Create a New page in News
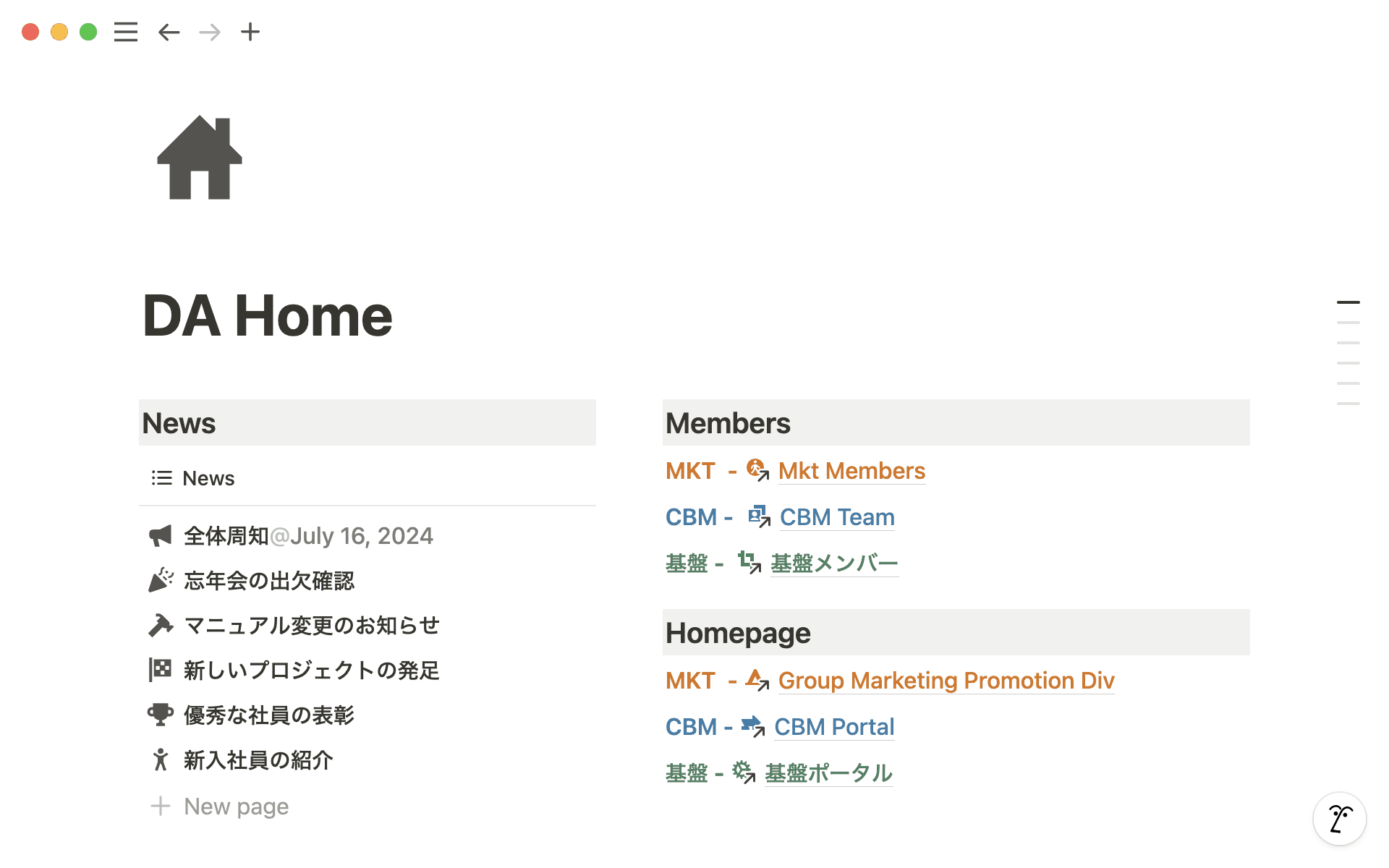Viewport: 1389px width, 868px height. [236, 806]
